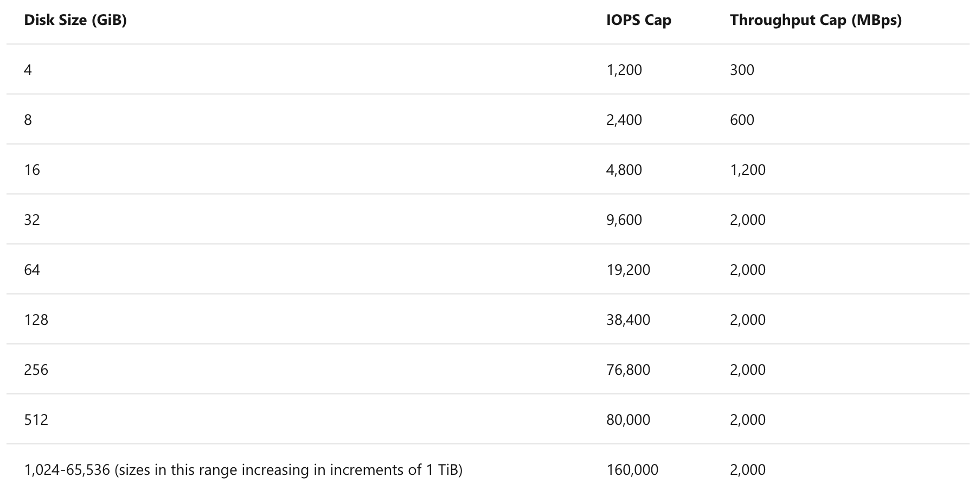This screenshot has height=499, width=974.
Task: Click the disk size 32 cell
Action: coord(32,220)
